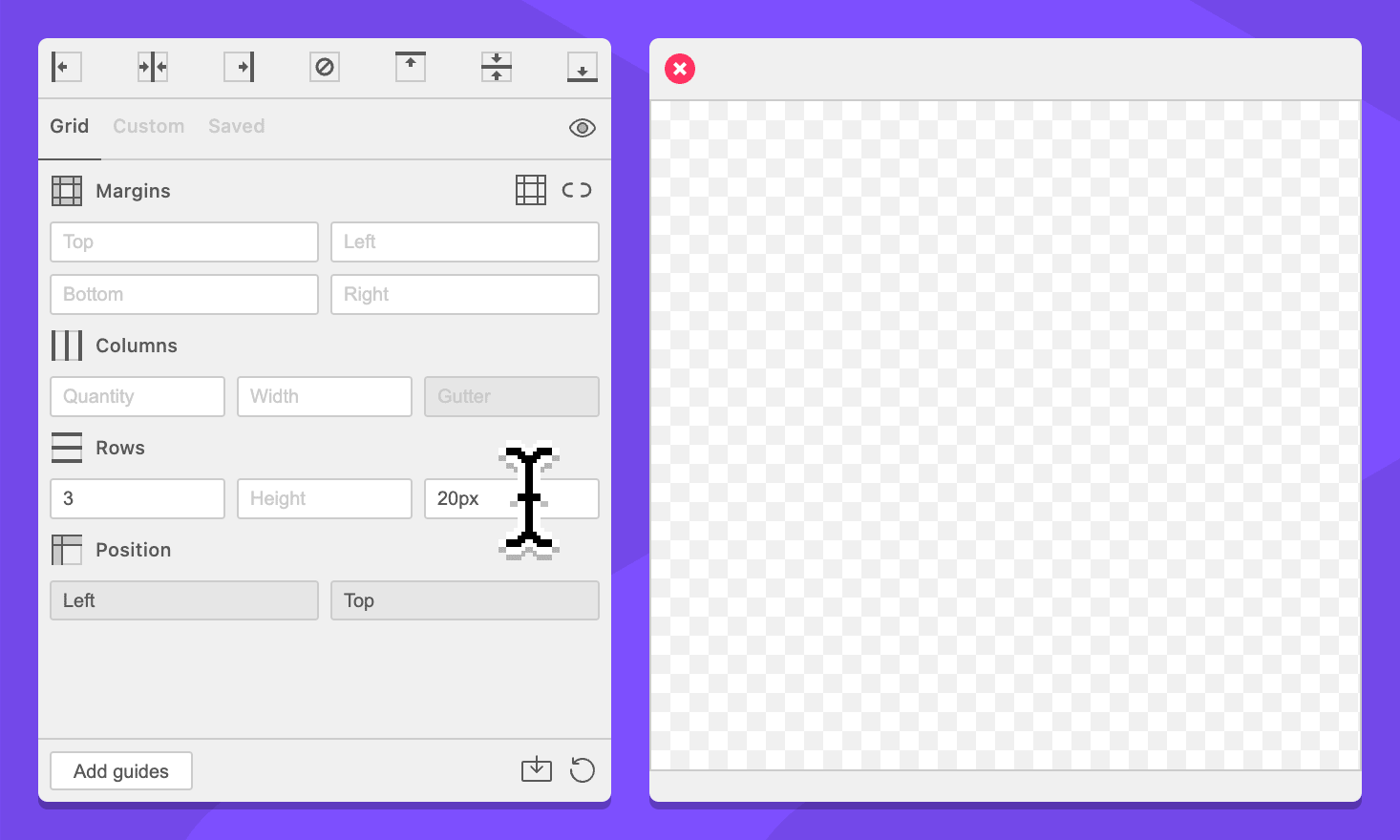This screenshot has height=840, width=1400.
Task: Toggle guides visibility eye icon
Action: pos(583,128)
